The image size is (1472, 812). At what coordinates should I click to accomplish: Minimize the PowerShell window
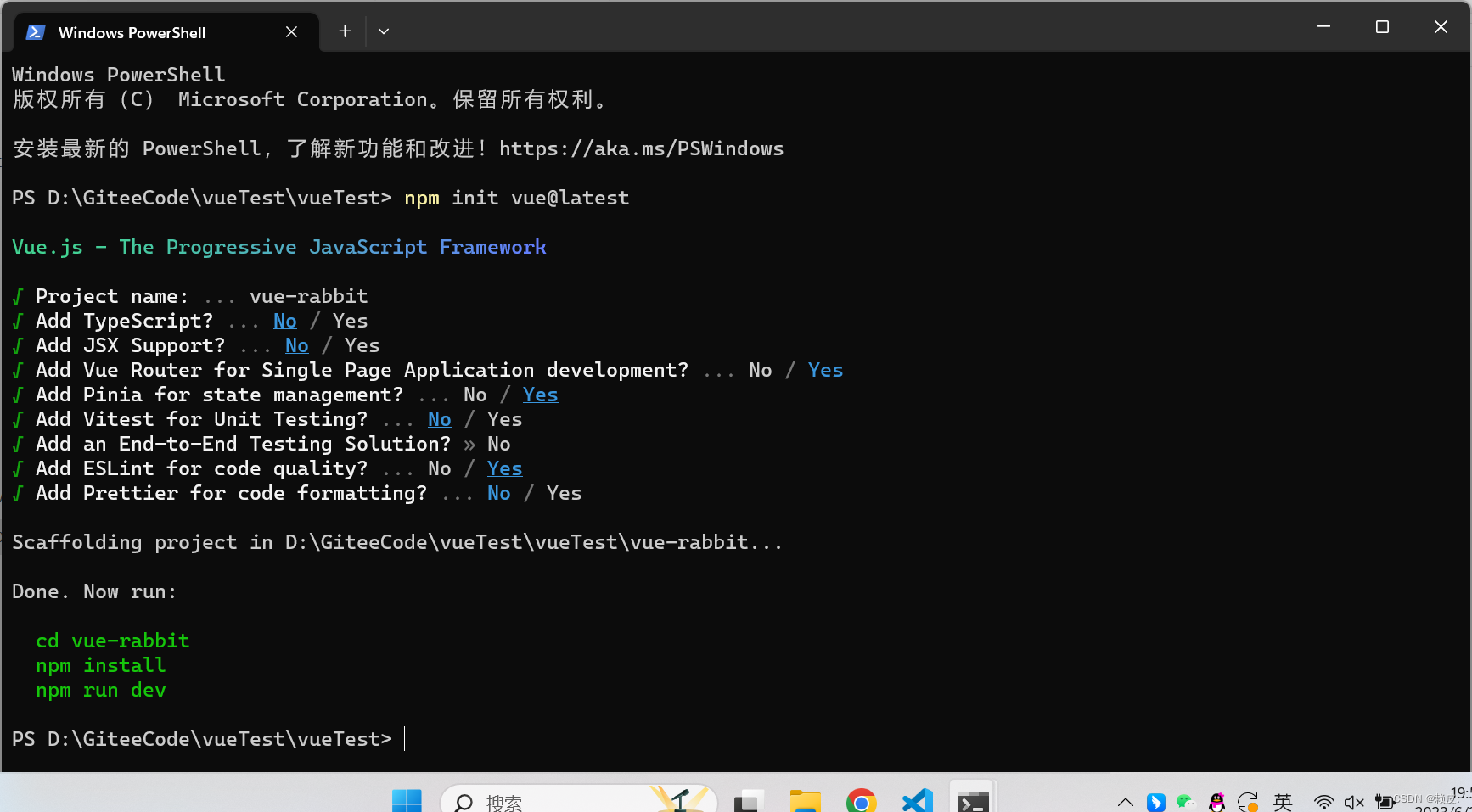pyautogui.click(x=1323, y=27)
